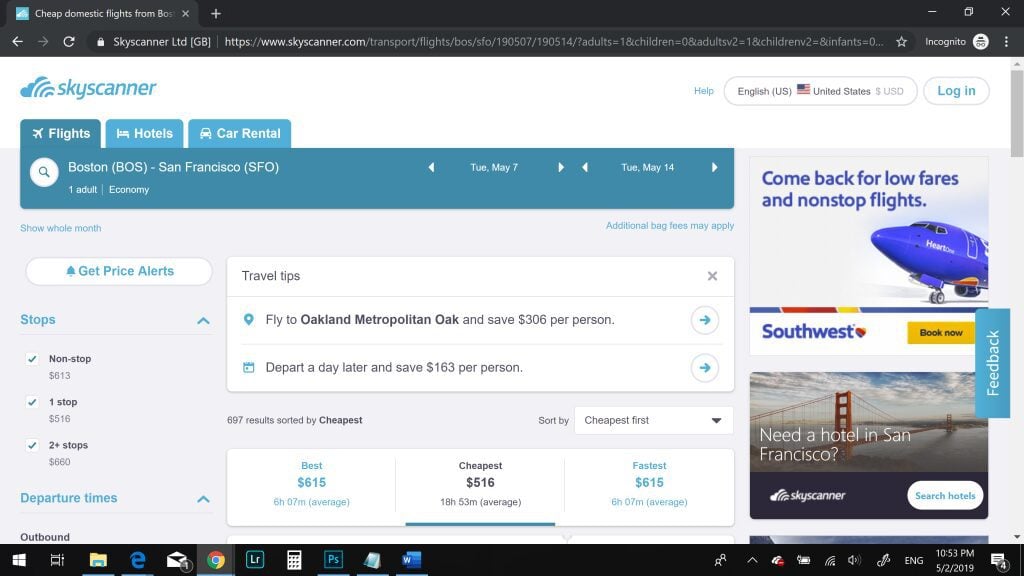Uncheck the 2+ stops filter
This screenshot has height=576, width=1024.
(32, 445)
